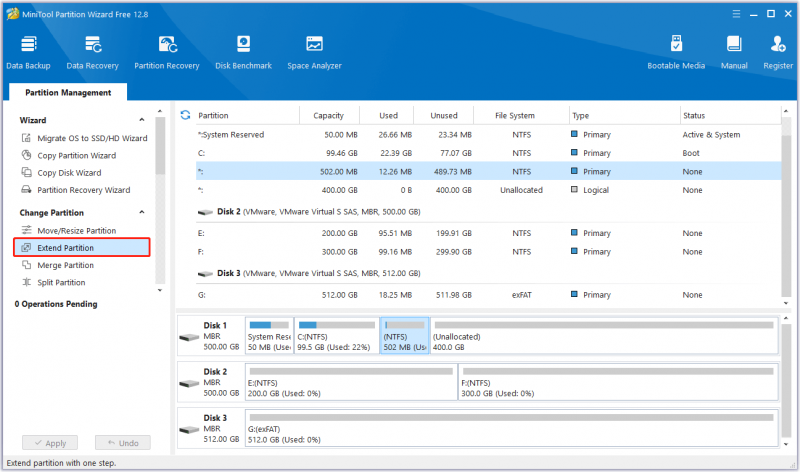
Task: Open the Manual icon
Action: (x=734, y=53)
